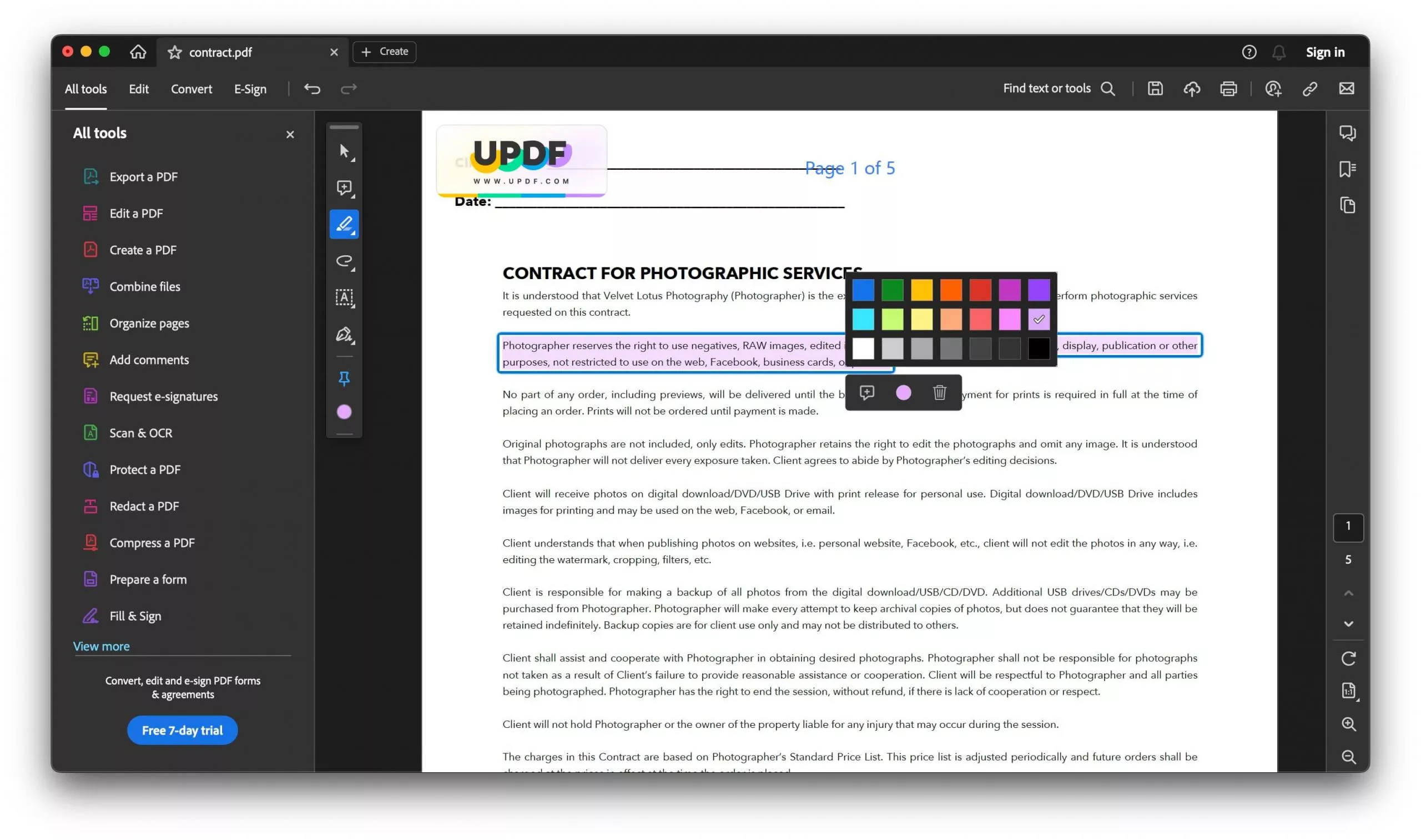Open the Comments panel on the right

[1347, 133]
